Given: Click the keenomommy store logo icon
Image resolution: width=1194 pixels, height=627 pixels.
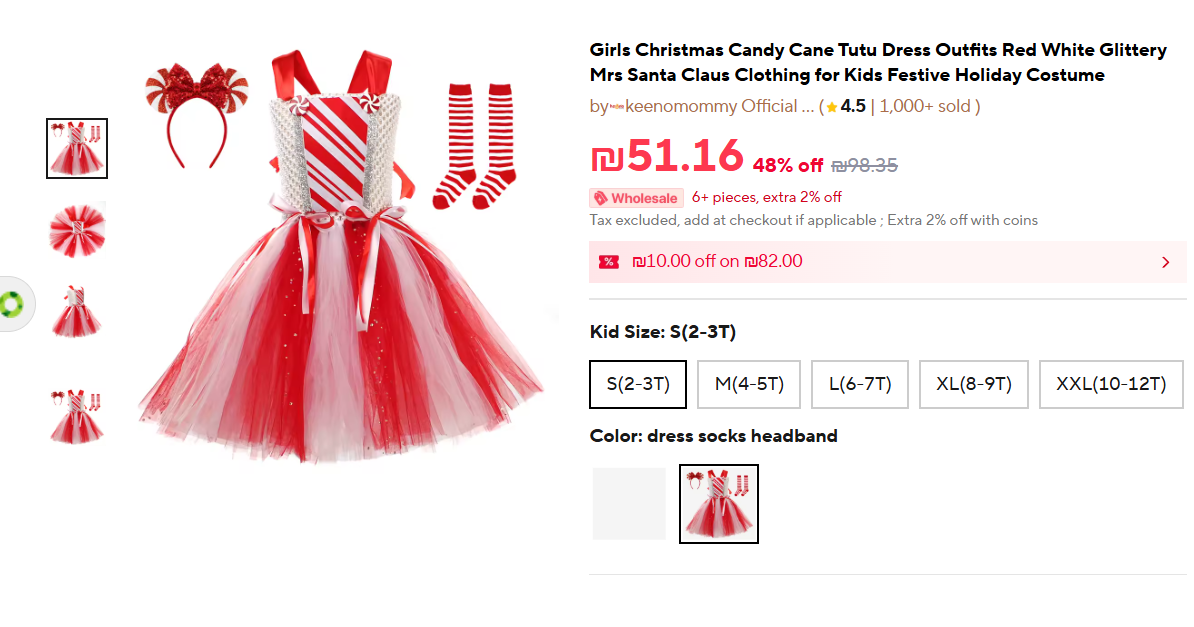Looking at the screenshot, I should [616, 107].
